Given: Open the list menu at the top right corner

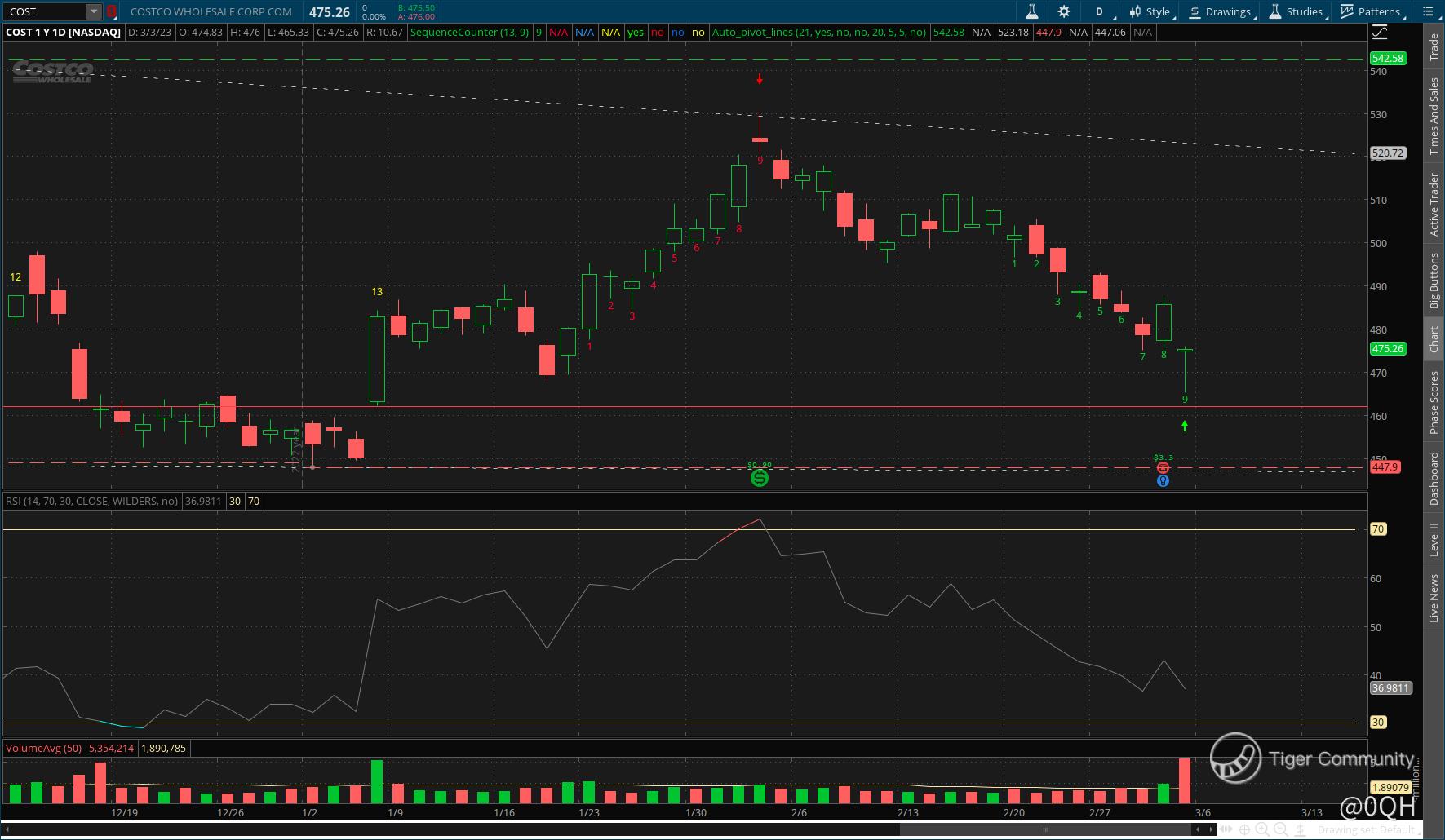Looking at the screenshot, I should click(1429, 11).
